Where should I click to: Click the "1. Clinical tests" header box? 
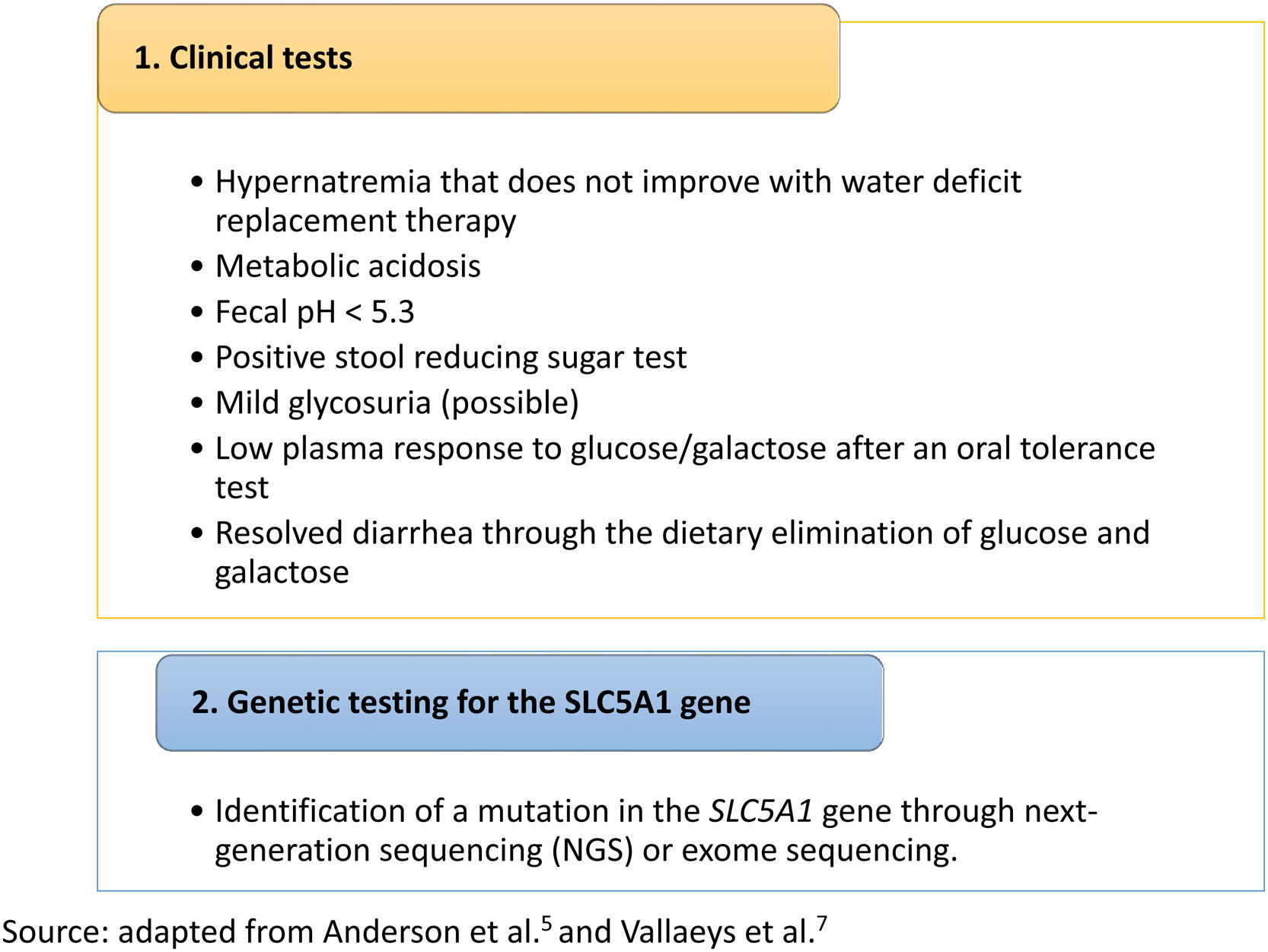[468, 59]
